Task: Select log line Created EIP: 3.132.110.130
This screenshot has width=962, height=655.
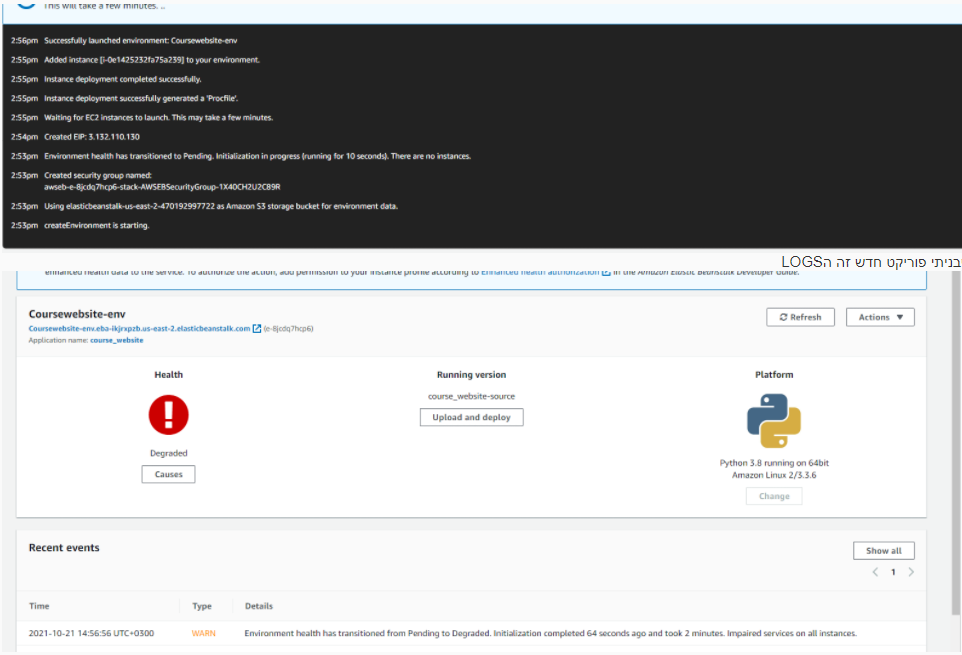Action: [92, 137]
